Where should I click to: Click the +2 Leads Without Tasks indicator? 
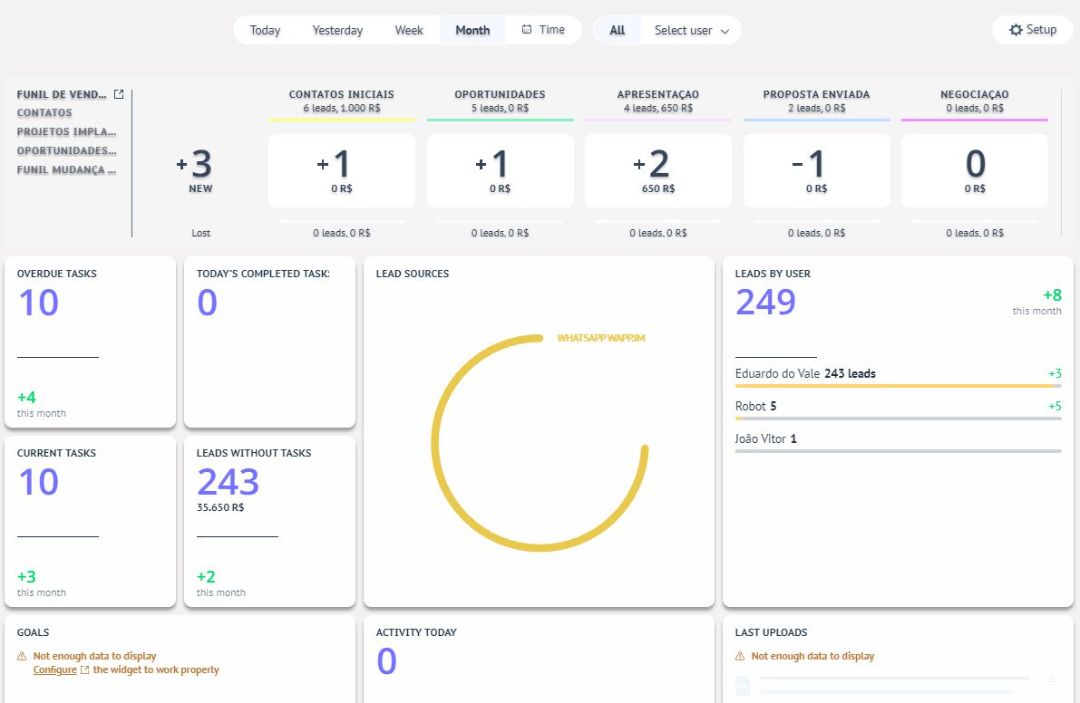pyautogui.click(x=220, y=583)
